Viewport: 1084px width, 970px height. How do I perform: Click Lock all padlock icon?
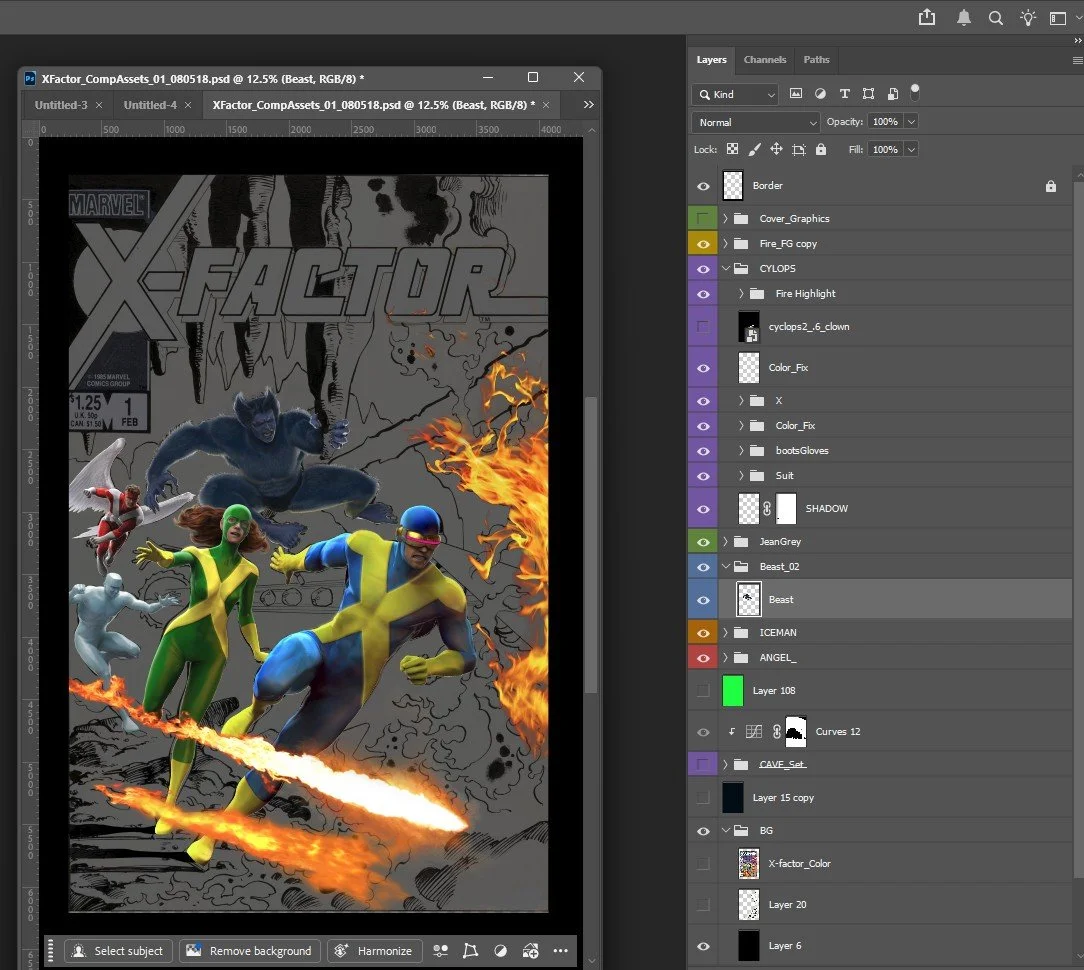821,149
